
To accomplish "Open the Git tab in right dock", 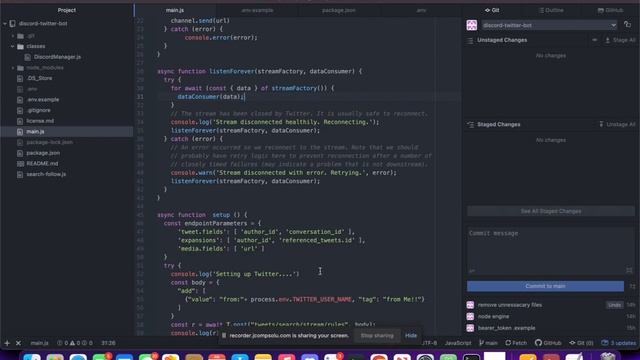I will 492,10.
